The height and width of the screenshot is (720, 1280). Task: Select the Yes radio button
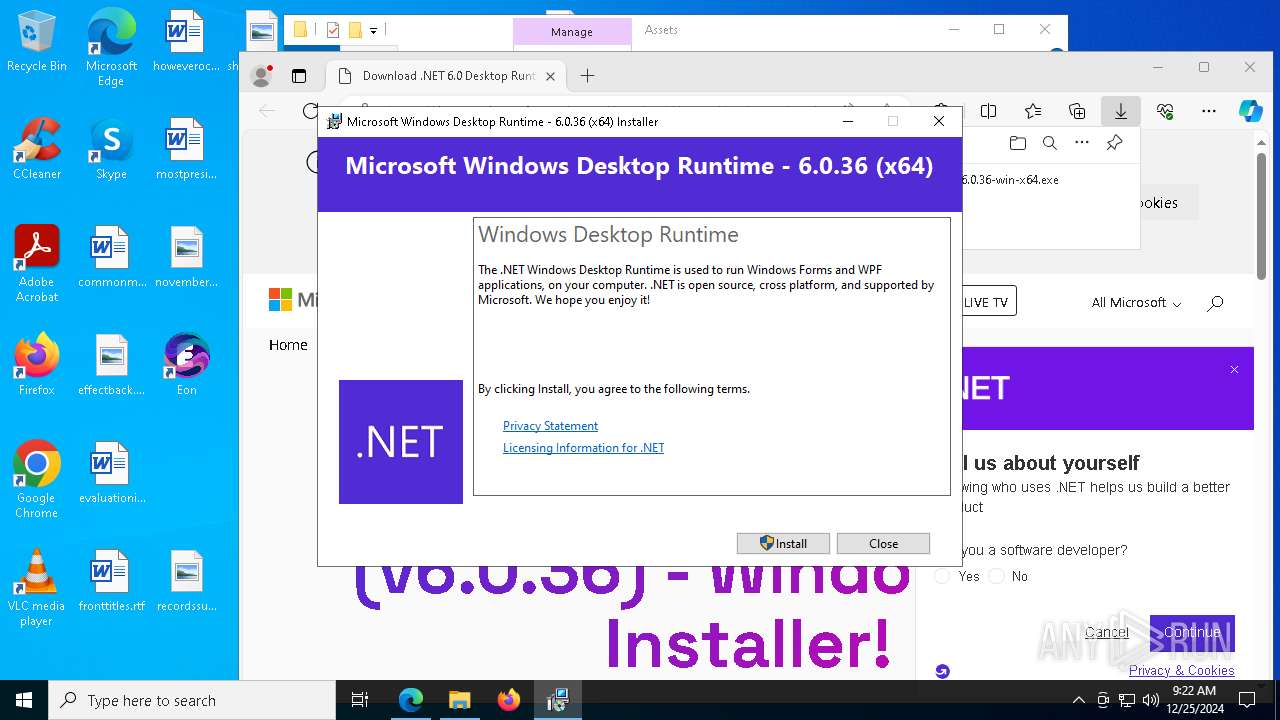click(x=942, y=576)
